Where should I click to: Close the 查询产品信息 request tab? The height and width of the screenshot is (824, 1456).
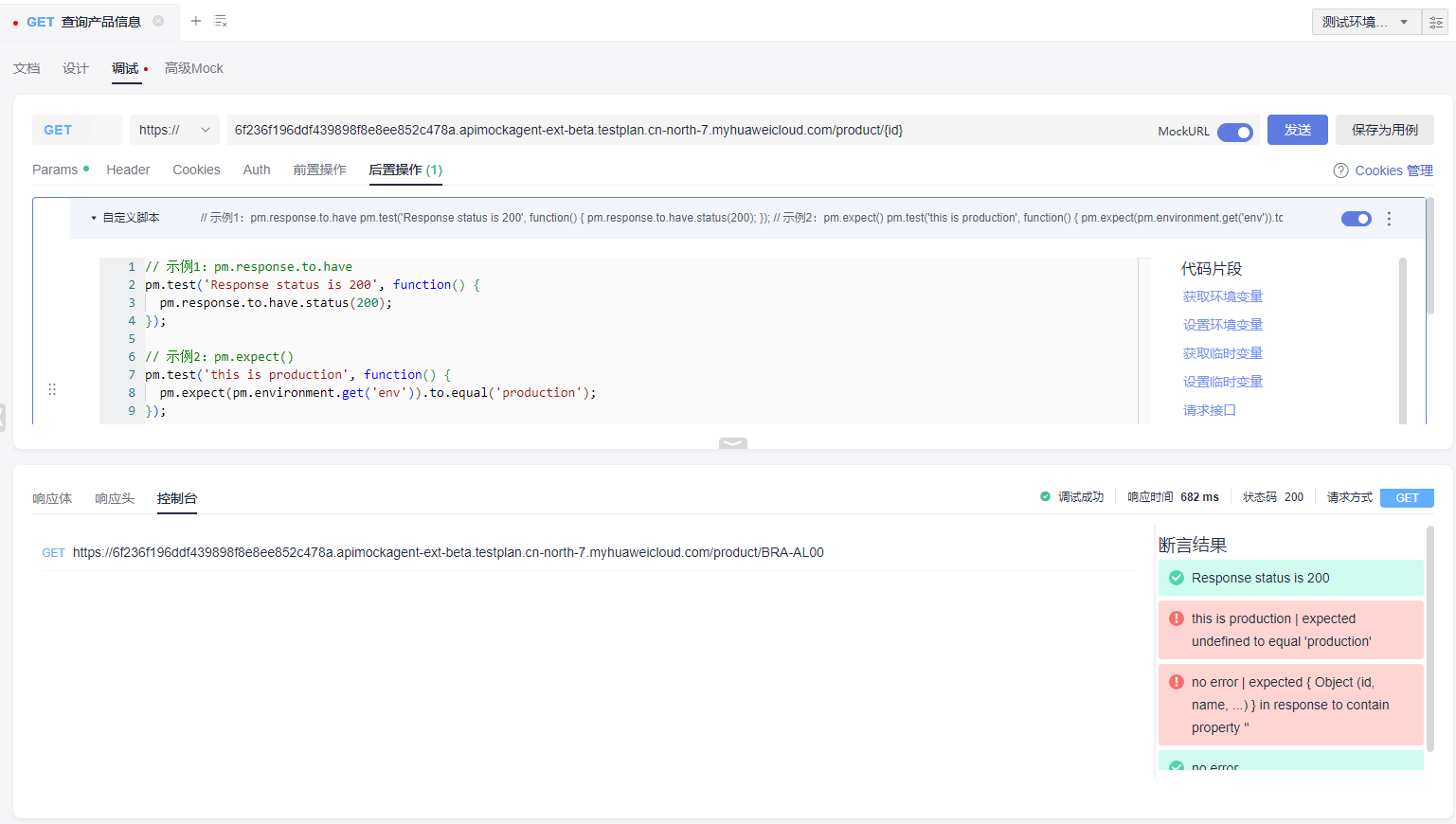click(x=158, y=21)
